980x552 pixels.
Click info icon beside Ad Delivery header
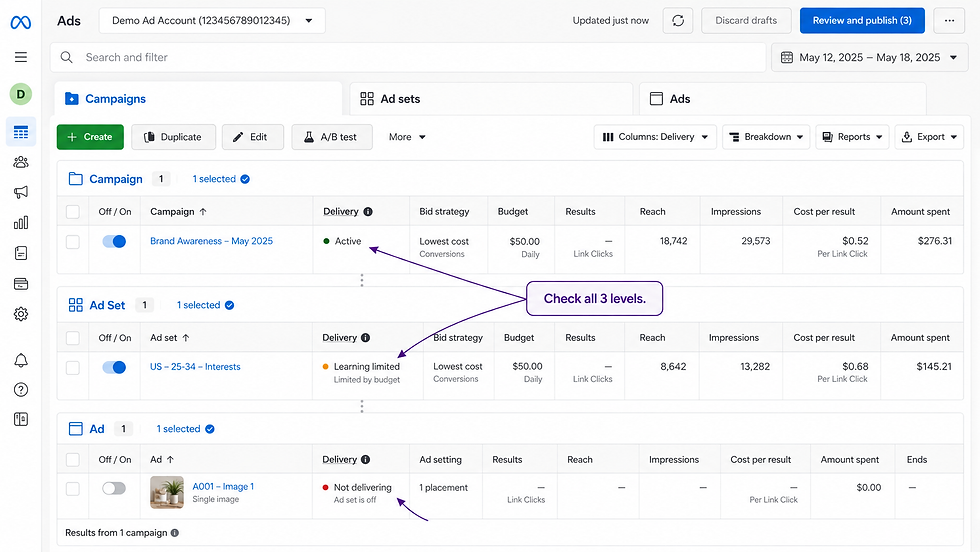click(x=366, y=459)
